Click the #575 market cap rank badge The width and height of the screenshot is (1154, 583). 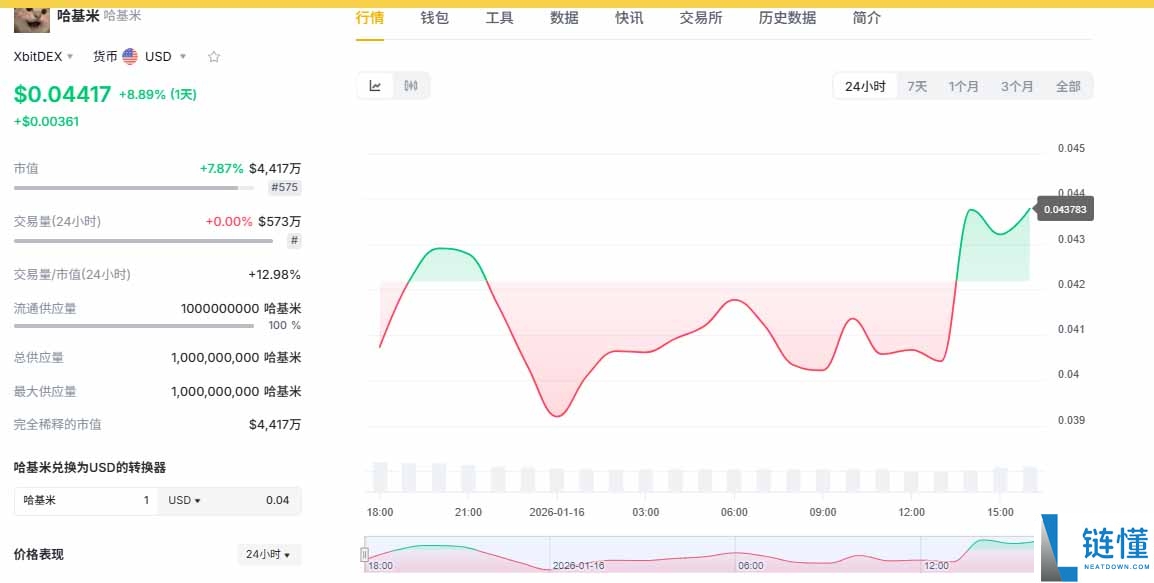tap(285, 187)
